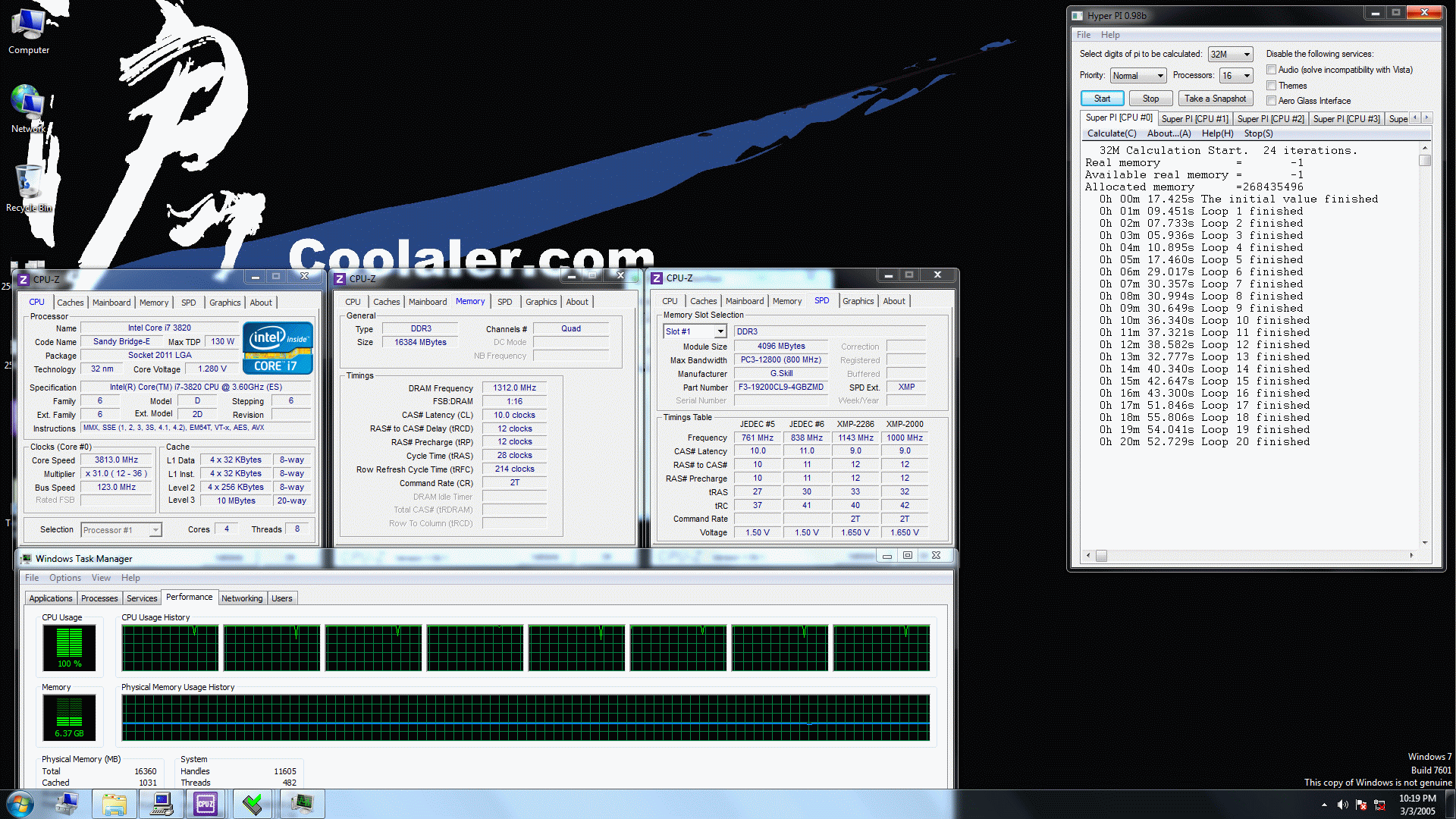Open the Computer desktop icon
Screen dimensions: 1456x819
pos(29,31)
